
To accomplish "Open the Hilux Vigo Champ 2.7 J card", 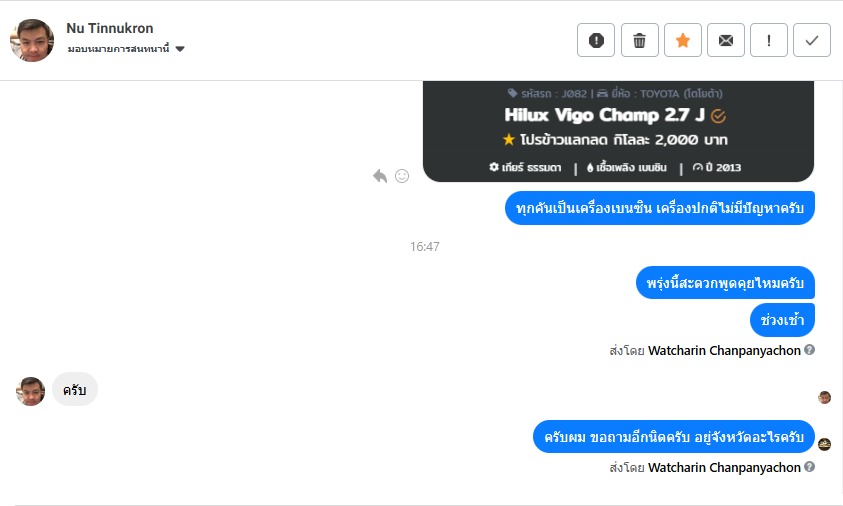I will (618, 131).
